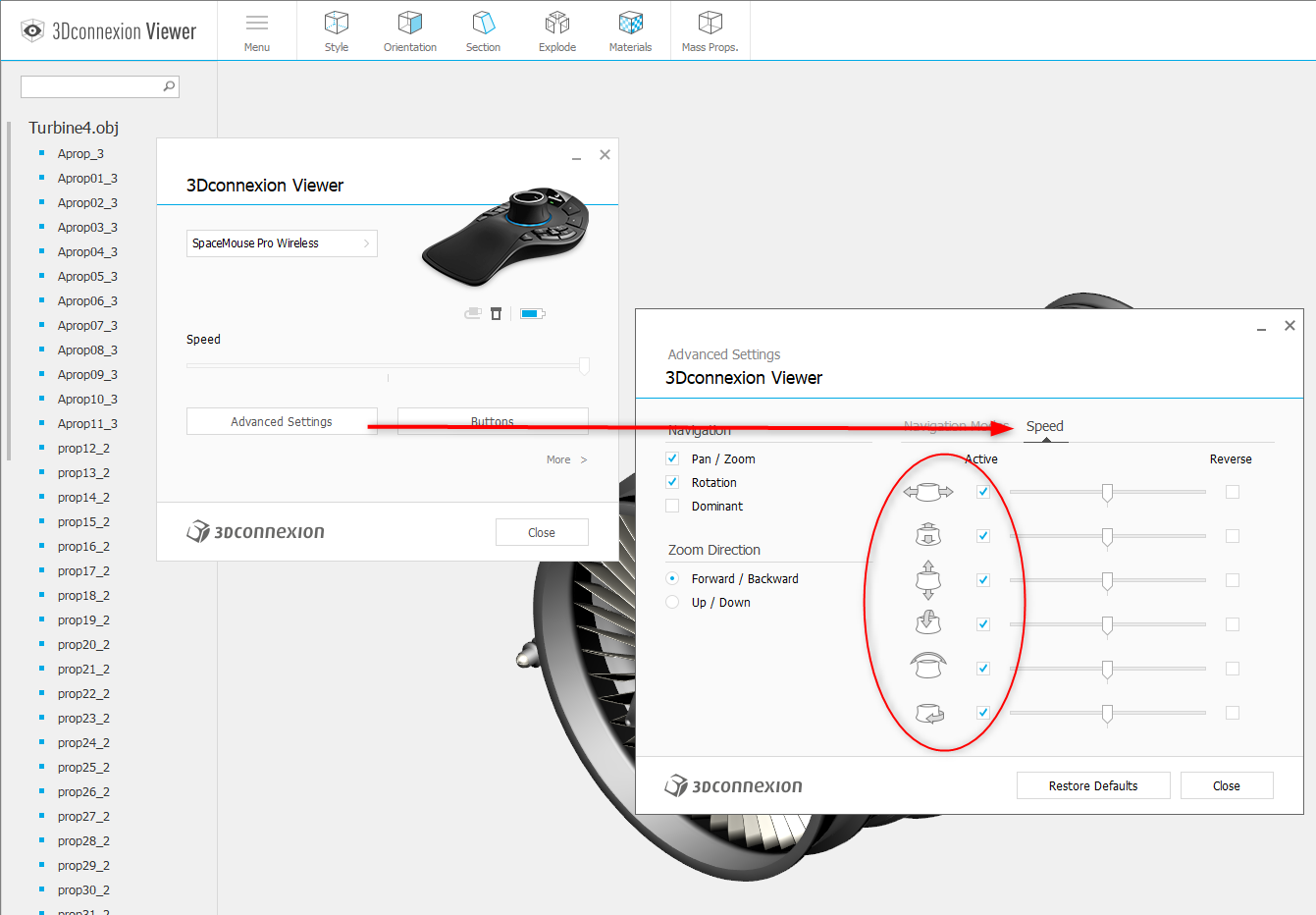
Task: Click the USB receiver status icon
Action: pyautogui.click(x=473, y=313)
